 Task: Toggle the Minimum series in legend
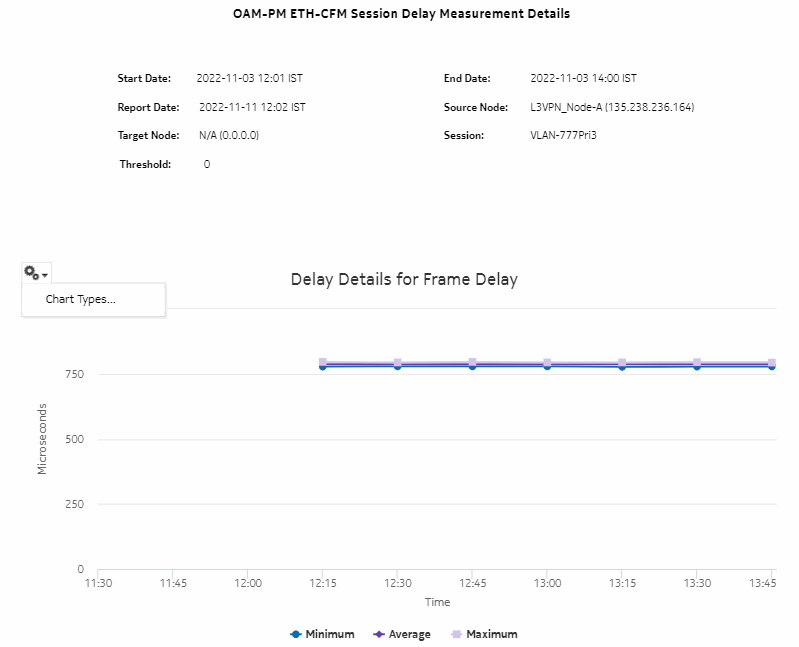click(322, 634)
